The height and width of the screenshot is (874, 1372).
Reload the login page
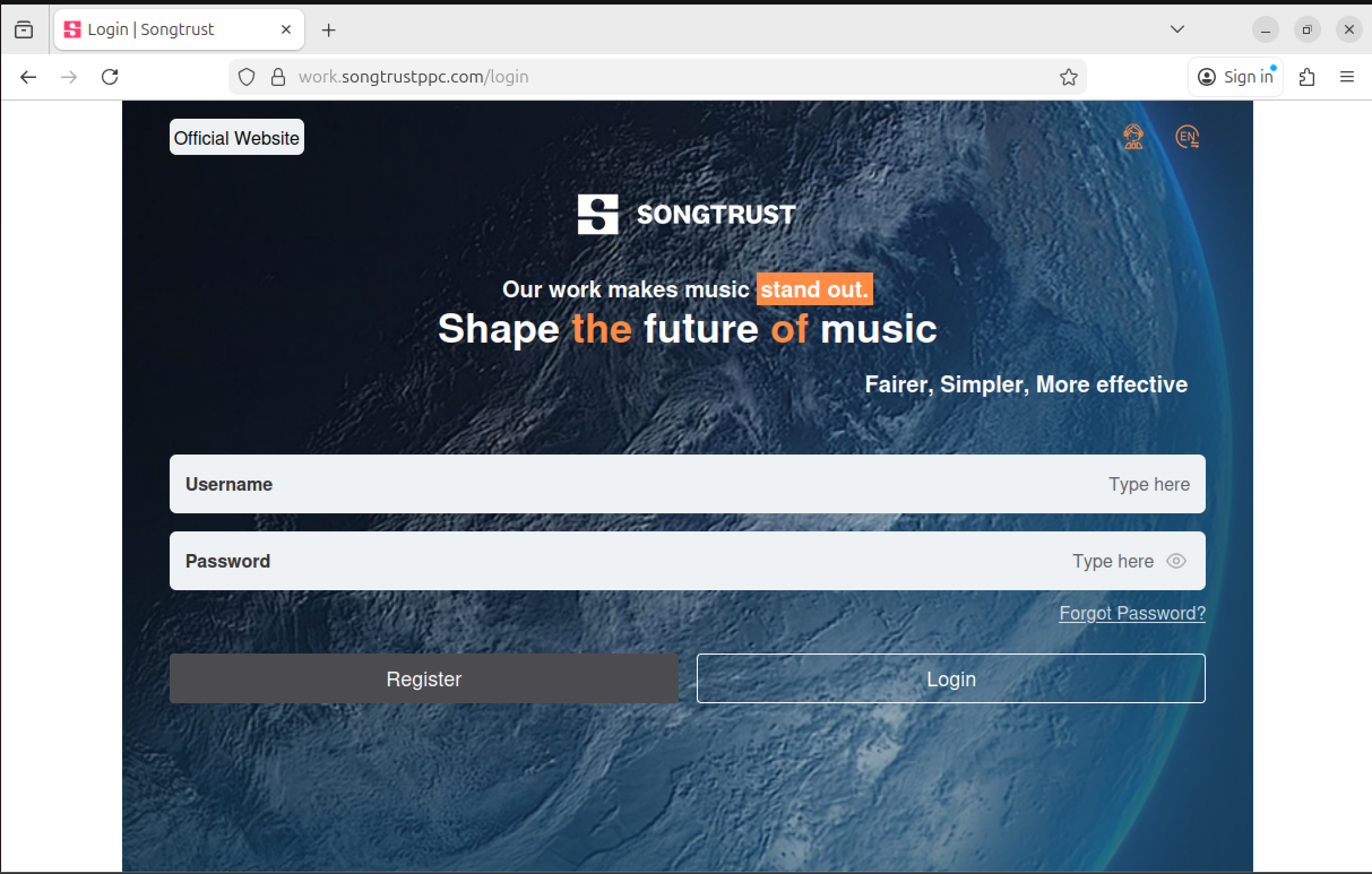coord(110,77)
